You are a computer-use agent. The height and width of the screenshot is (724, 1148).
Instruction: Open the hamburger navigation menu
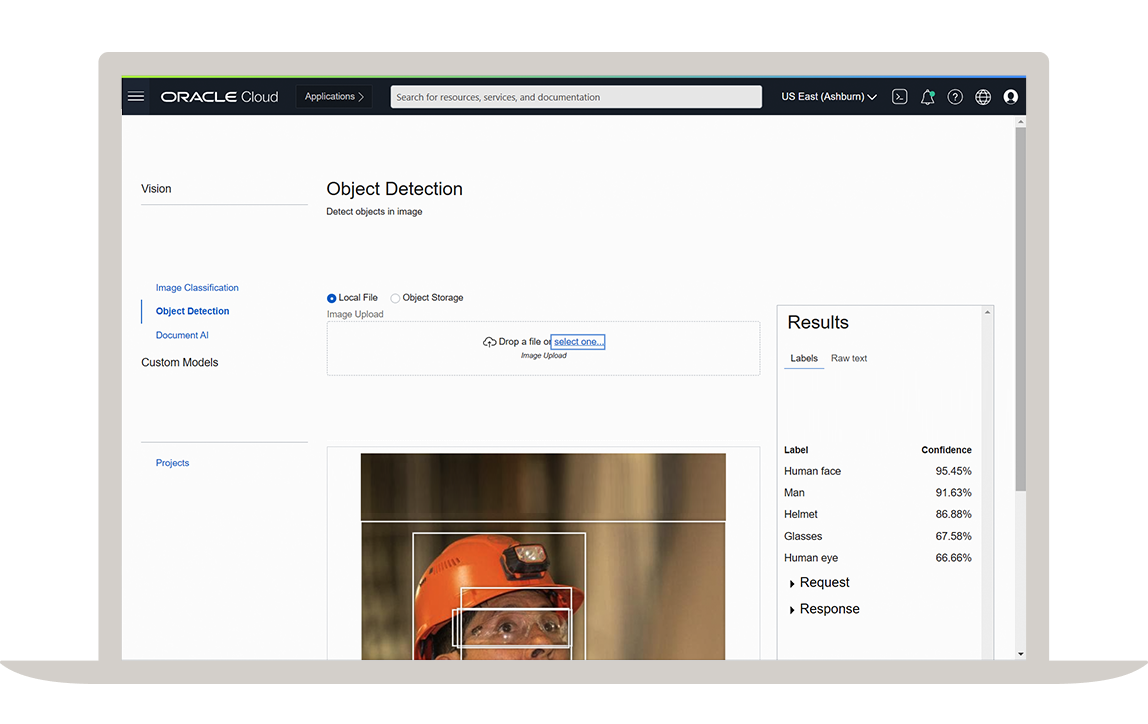tap(136, 97)
